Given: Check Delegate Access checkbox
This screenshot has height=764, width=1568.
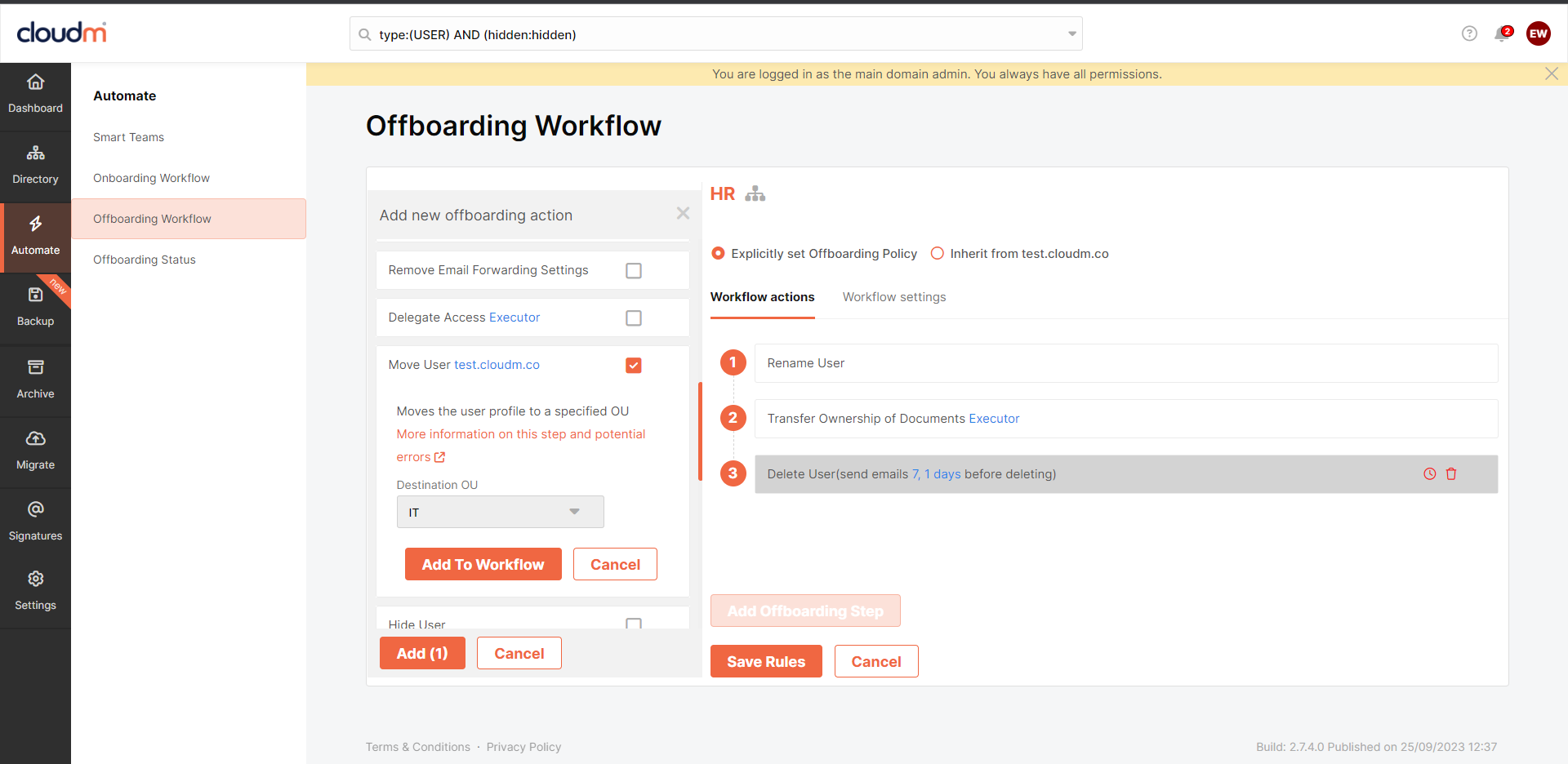Looking at the screenshot, I should click(x=634, y=318).
